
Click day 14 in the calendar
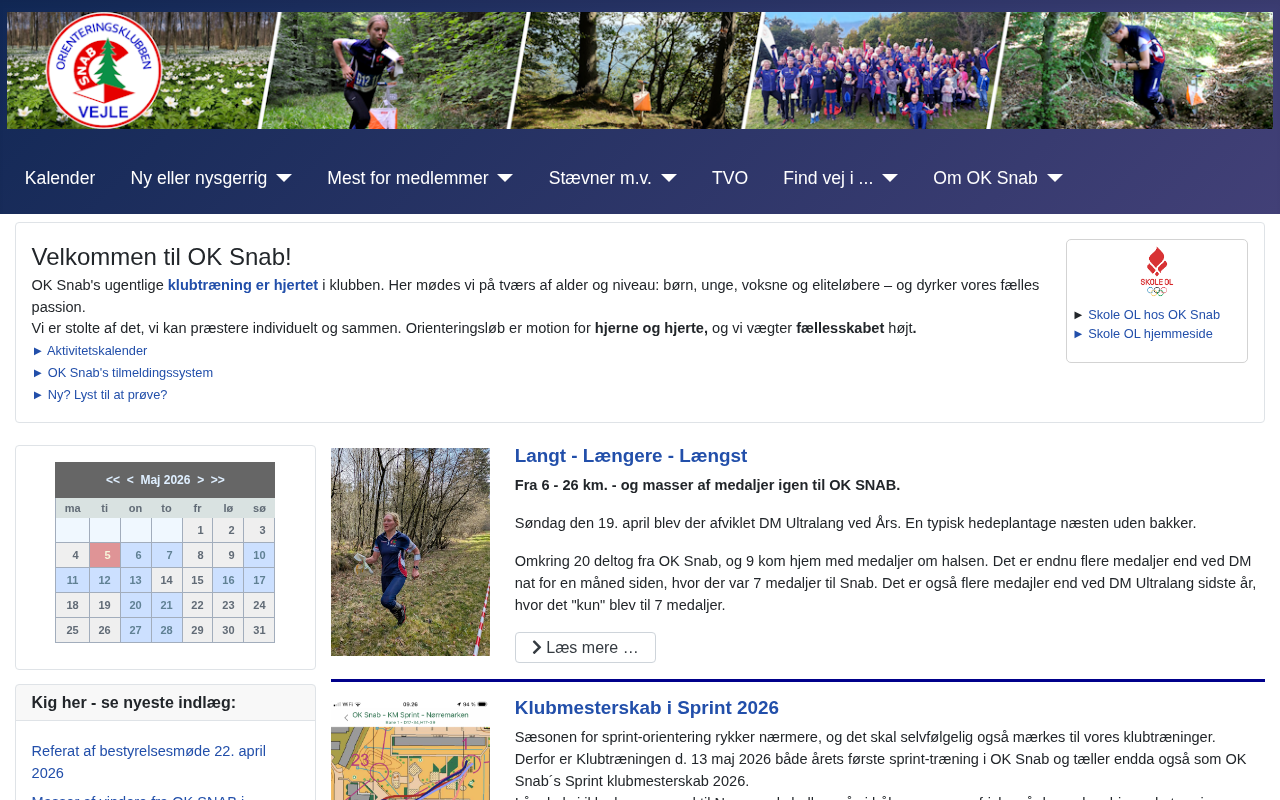pos(167,580)
